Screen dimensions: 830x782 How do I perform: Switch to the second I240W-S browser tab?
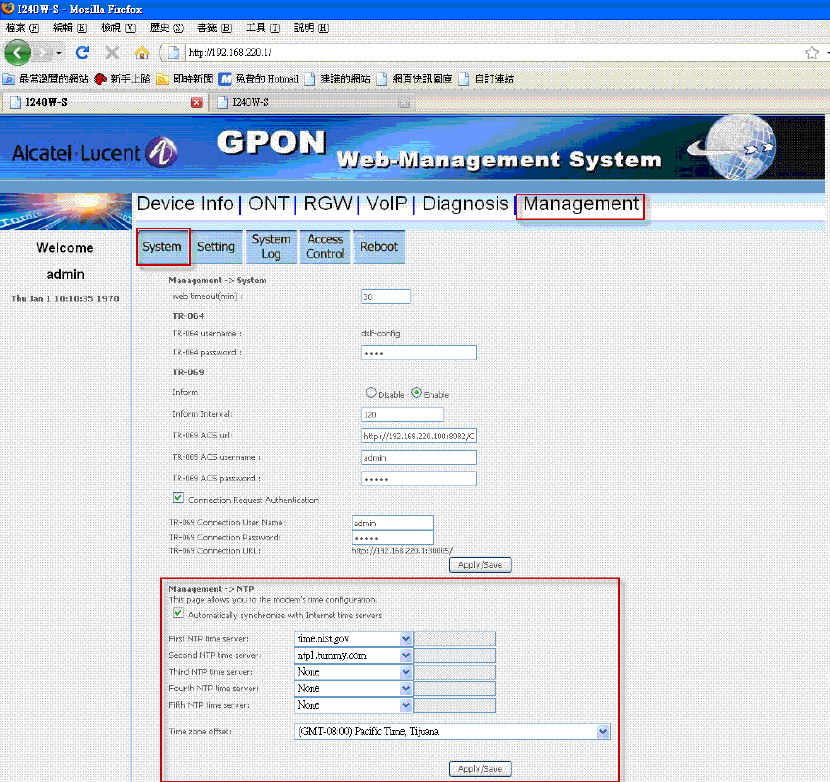click(312, 102)
